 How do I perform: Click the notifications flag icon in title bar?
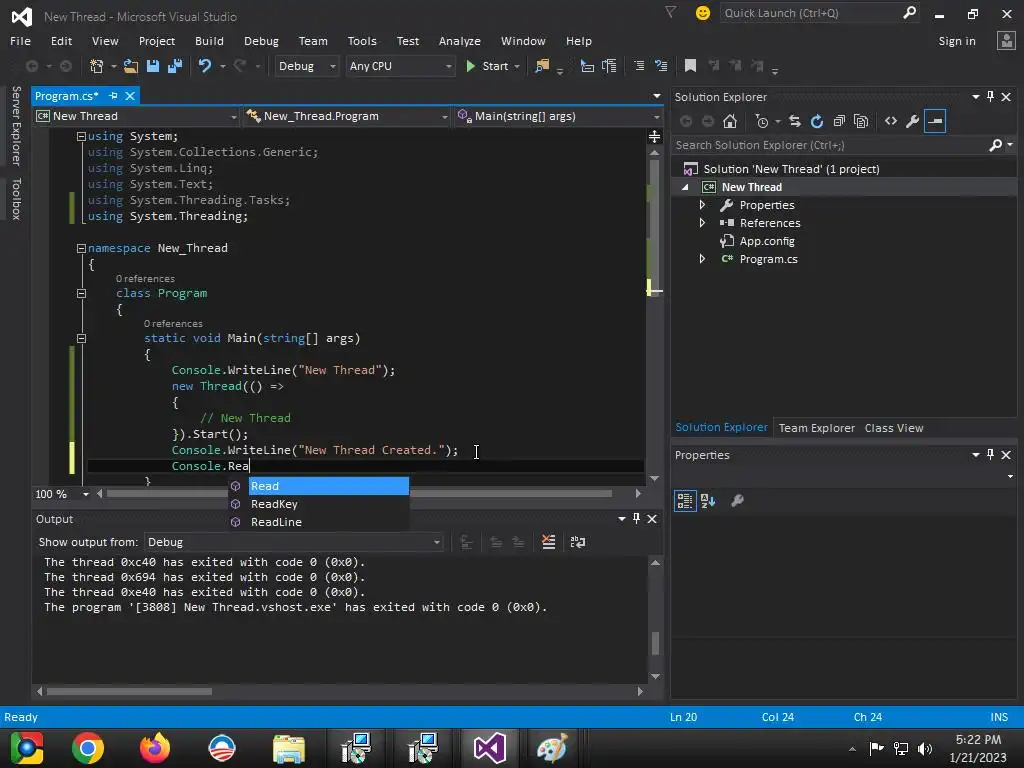pos(670,12)
